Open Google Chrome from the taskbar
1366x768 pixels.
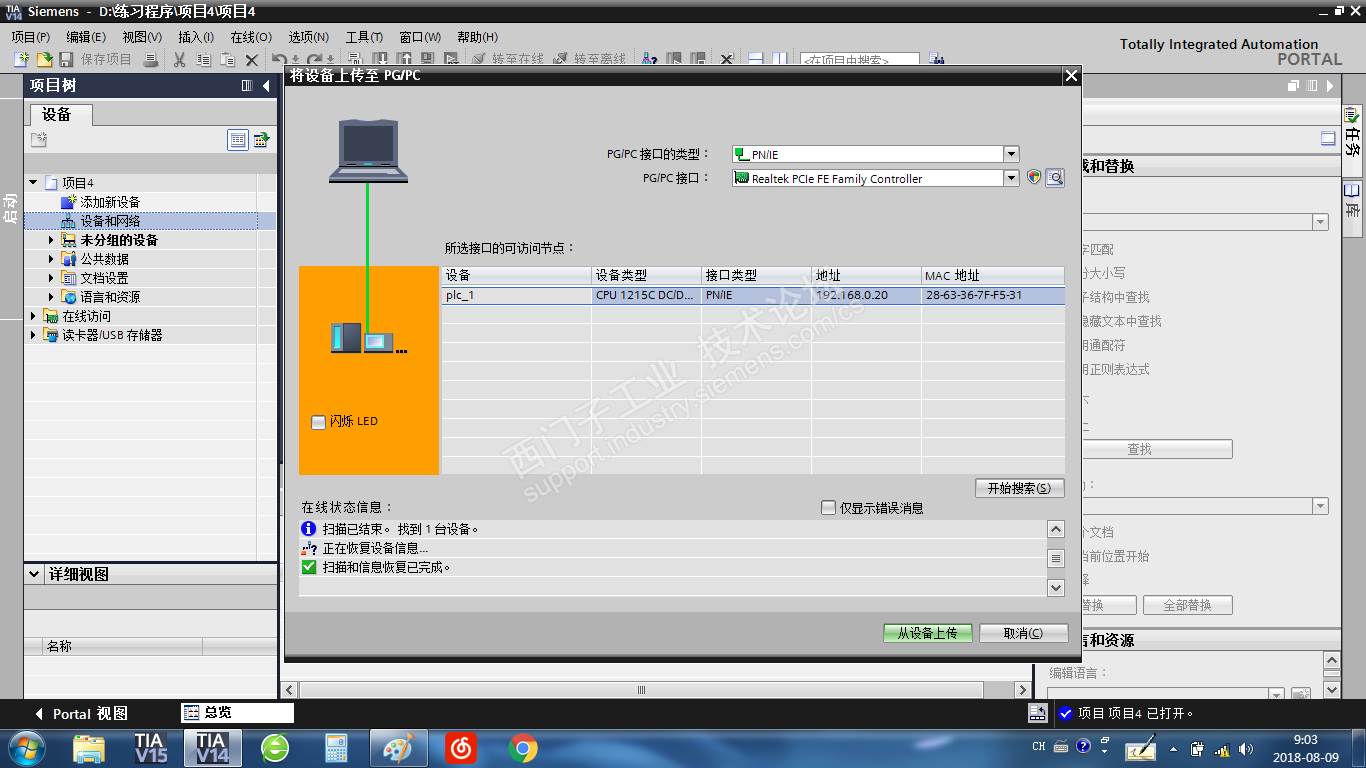tap(522, 747)
